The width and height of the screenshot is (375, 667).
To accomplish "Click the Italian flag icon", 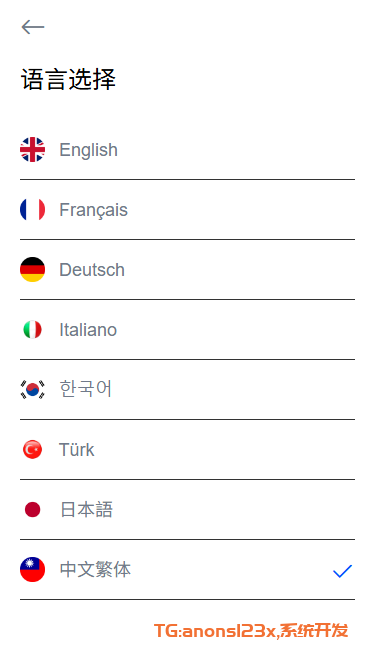I will pyautogui.click(x=32, y=330).
